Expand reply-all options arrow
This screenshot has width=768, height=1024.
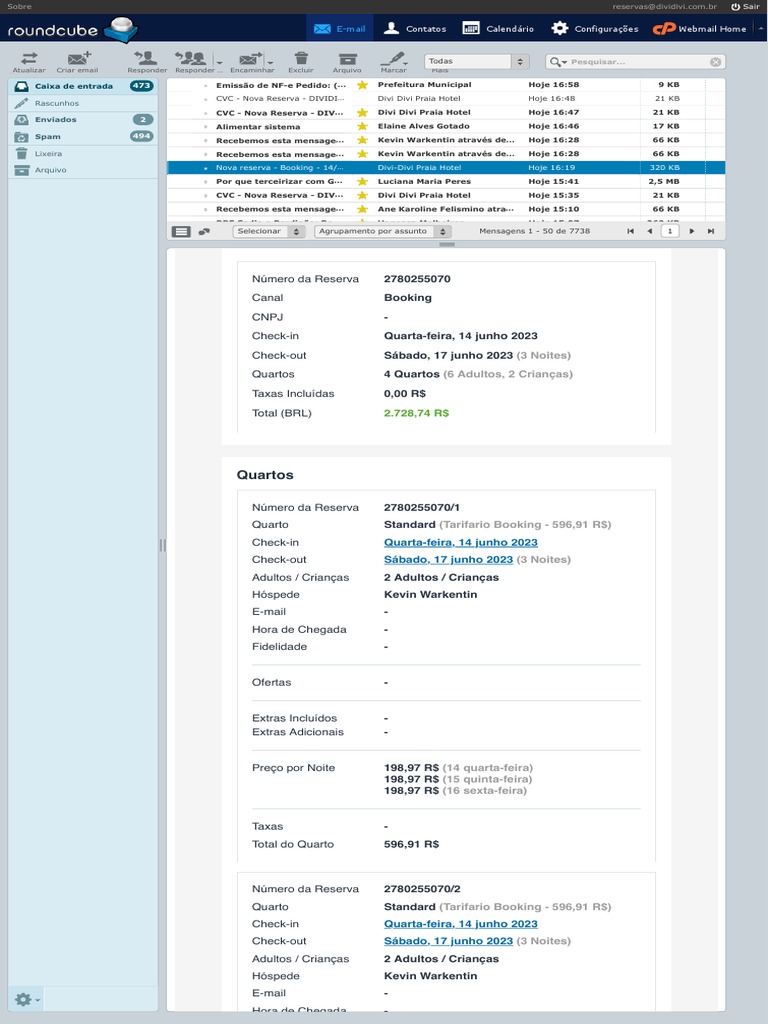click(x=219, y=62)
